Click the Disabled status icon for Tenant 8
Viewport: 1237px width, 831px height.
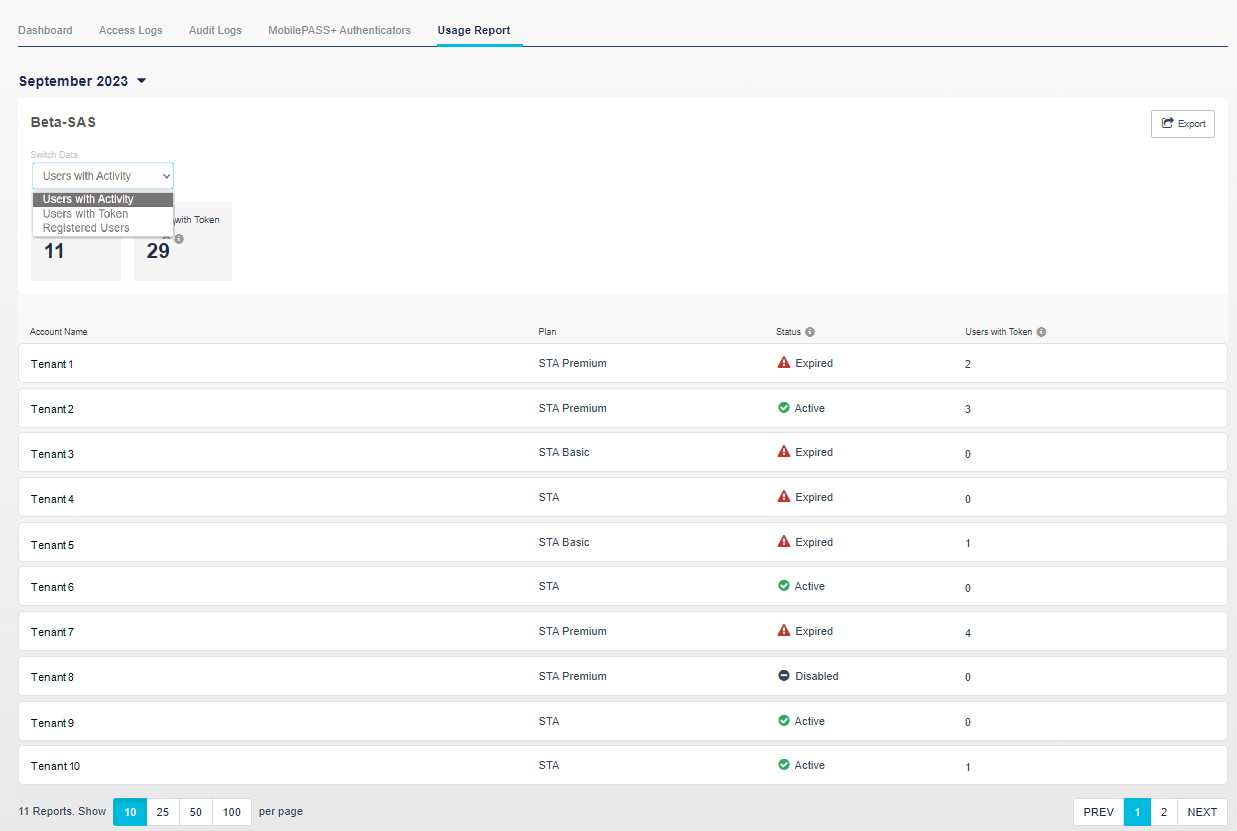(784, 676)
